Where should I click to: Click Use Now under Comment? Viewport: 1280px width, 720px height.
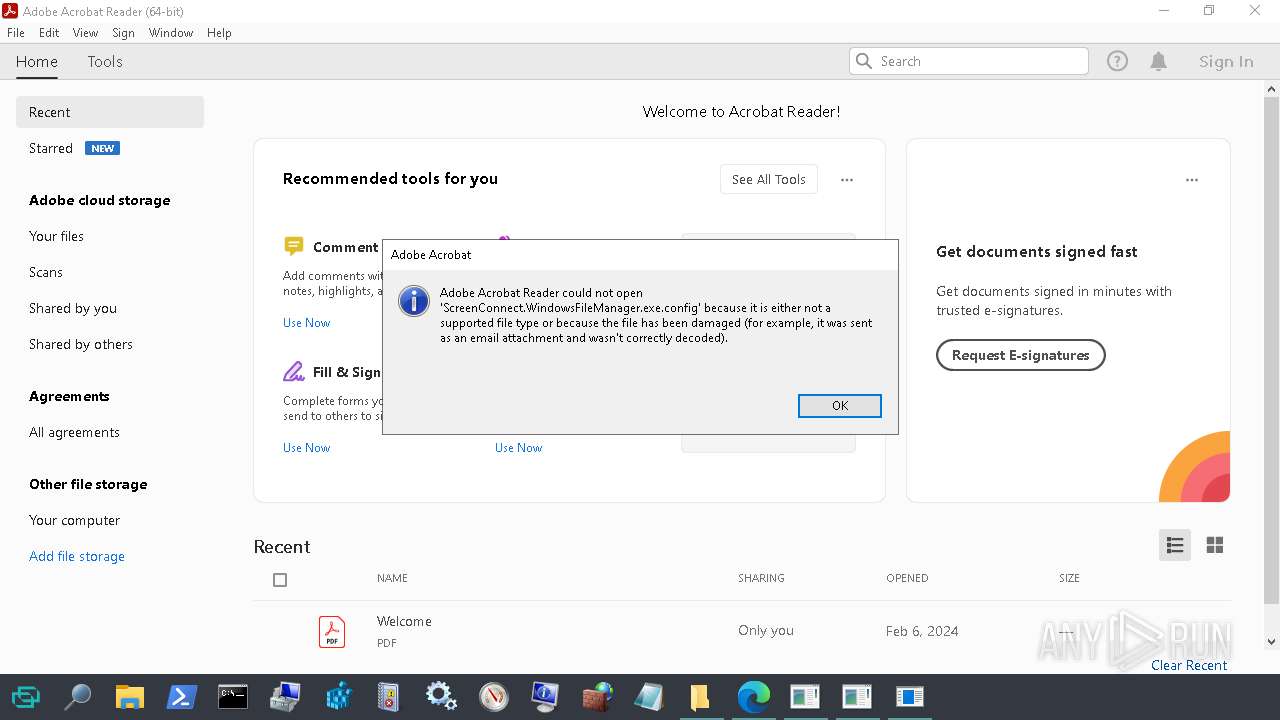[x=306, y=322]
